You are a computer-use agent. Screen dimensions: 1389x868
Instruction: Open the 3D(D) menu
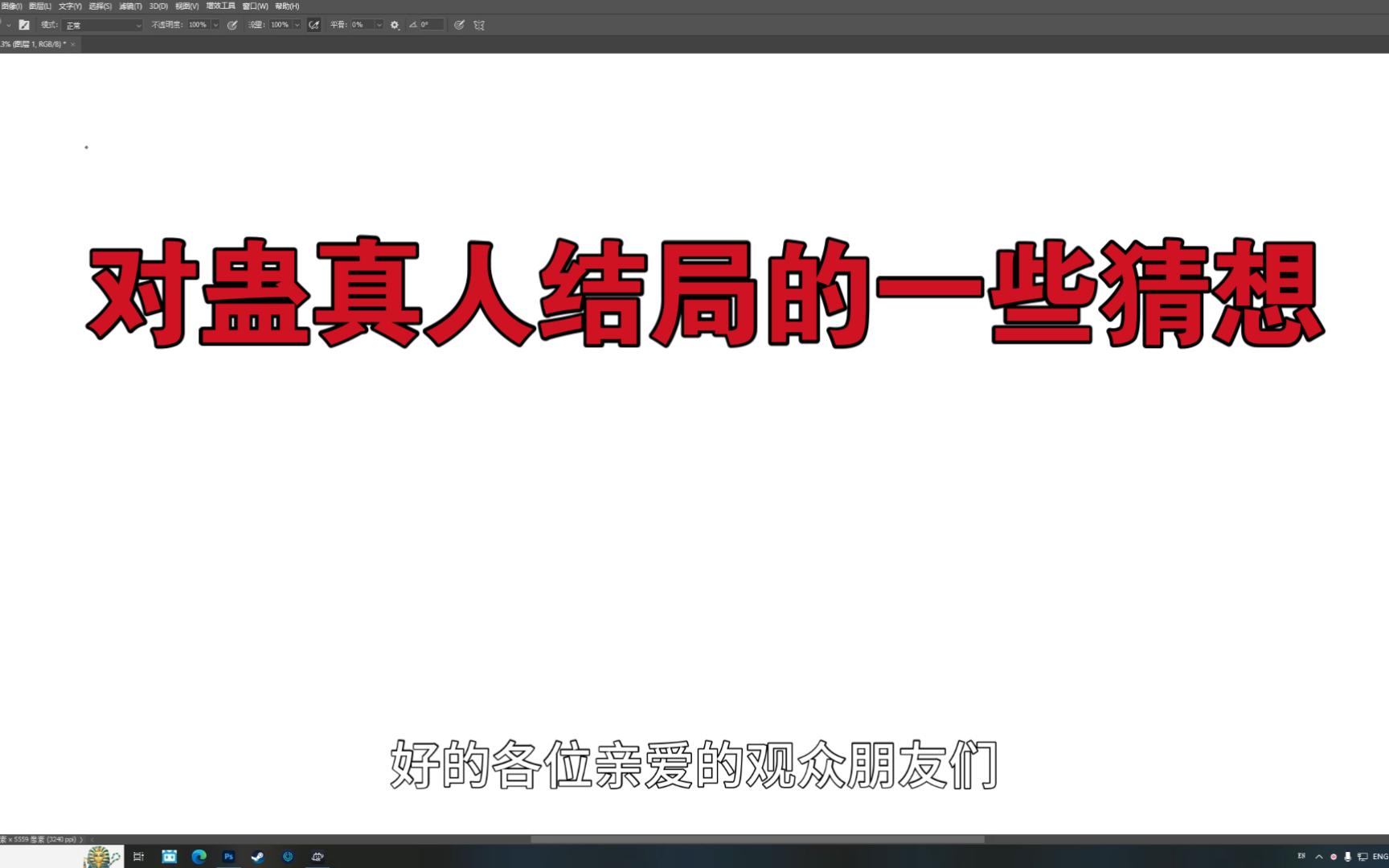pos(158,6)
